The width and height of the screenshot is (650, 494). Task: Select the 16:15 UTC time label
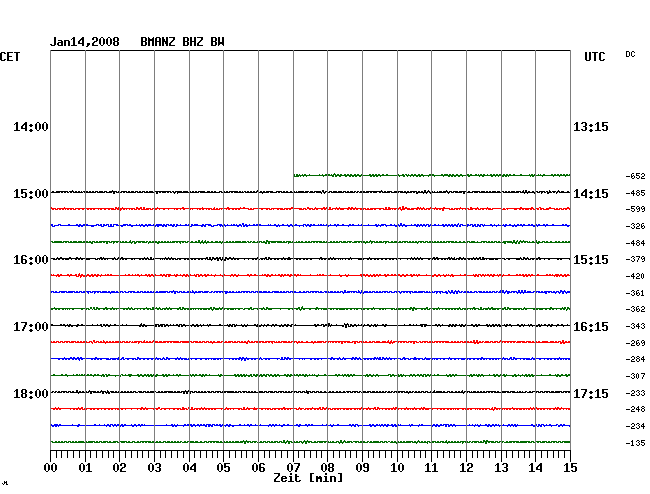point(591,327)
